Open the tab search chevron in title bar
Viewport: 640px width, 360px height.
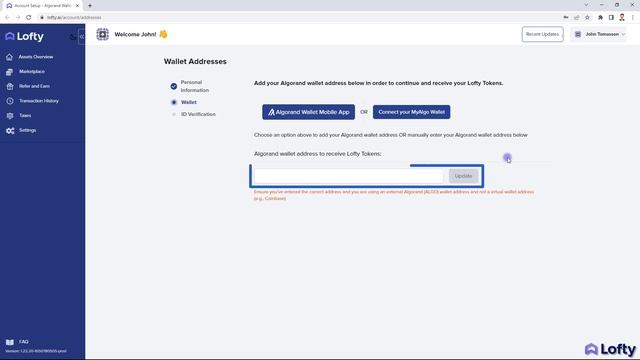[586, 5]
